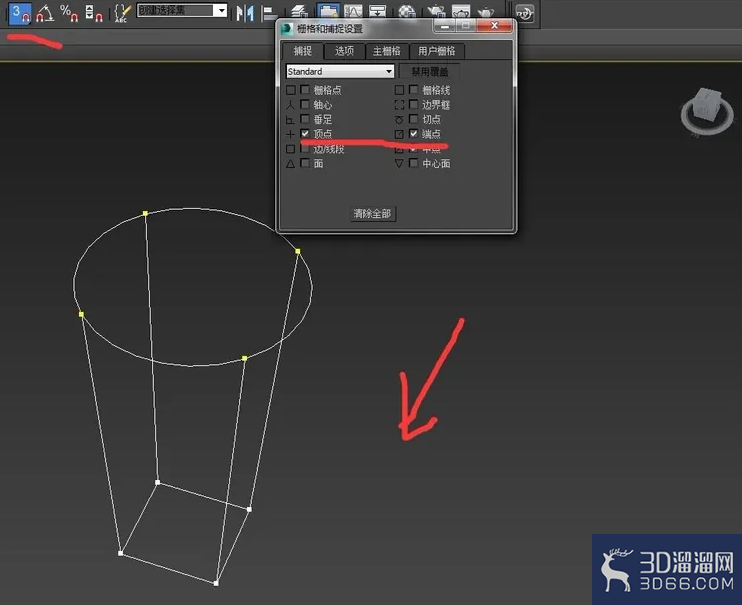Image resolution: width=742 pixels, height=605 pixels.
Task: Open the Rendered Frame Window
Action: [x=461, y=10]
